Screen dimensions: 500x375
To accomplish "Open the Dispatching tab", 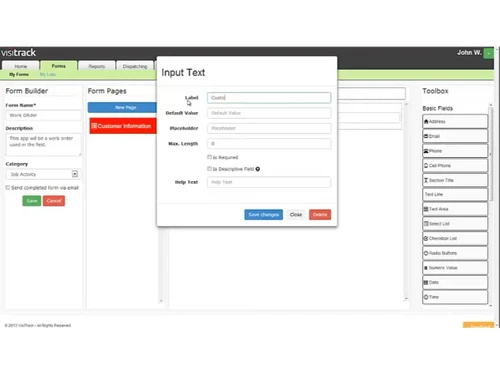I will 135,66.
